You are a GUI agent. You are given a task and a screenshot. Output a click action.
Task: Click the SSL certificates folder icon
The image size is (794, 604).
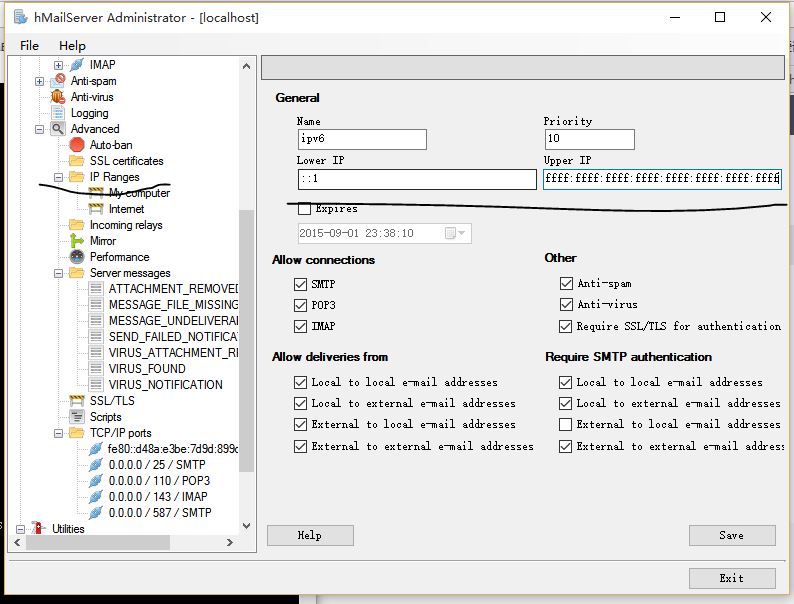tap(77, 160)
